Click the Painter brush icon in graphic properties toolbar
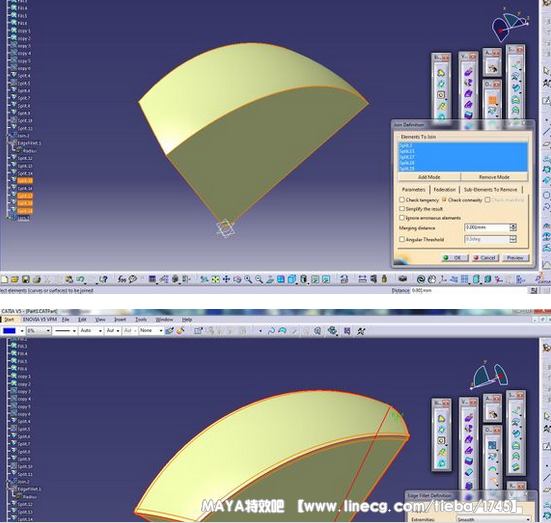This screenshot has height=523, width=551. click(169, 331)
